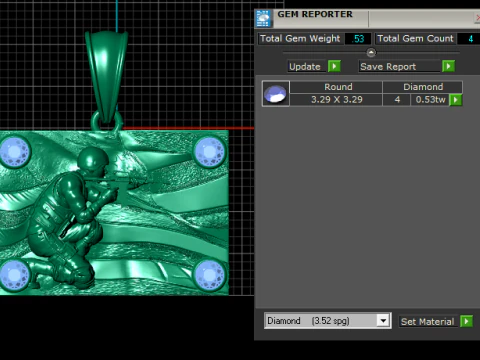Viewport: 480px width, 360px height.
Task: Click the Total Gem Count label
Action: (415, 39)
